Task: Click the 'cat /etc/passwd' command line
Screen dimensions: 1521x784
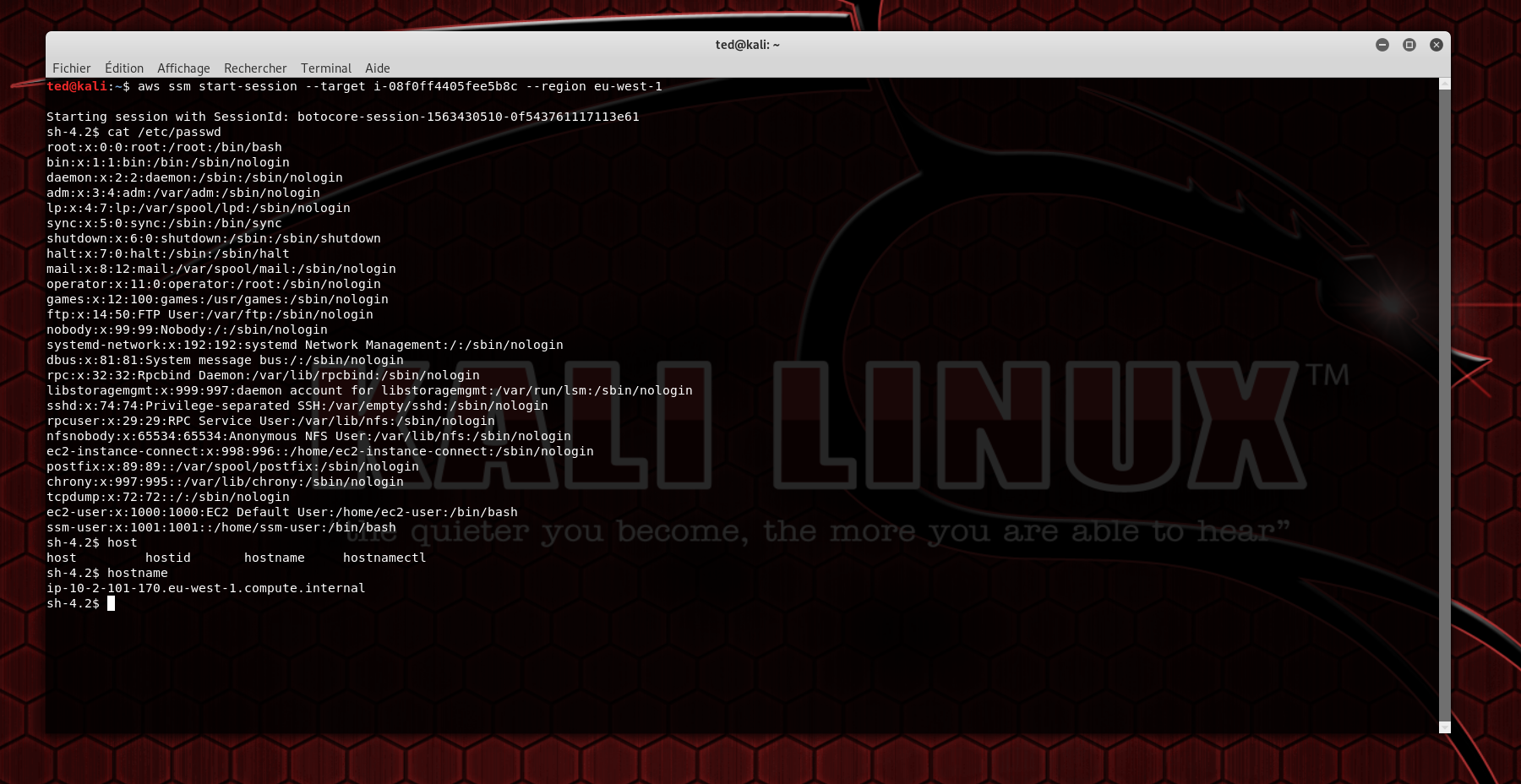Action: coord(134,132)
